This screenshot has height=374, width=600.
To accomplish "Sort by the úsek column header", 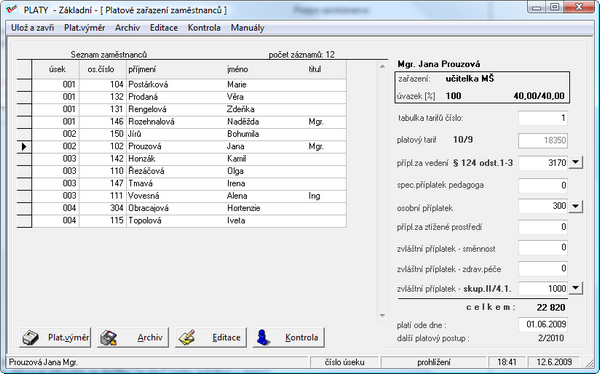I will (56, 69).
